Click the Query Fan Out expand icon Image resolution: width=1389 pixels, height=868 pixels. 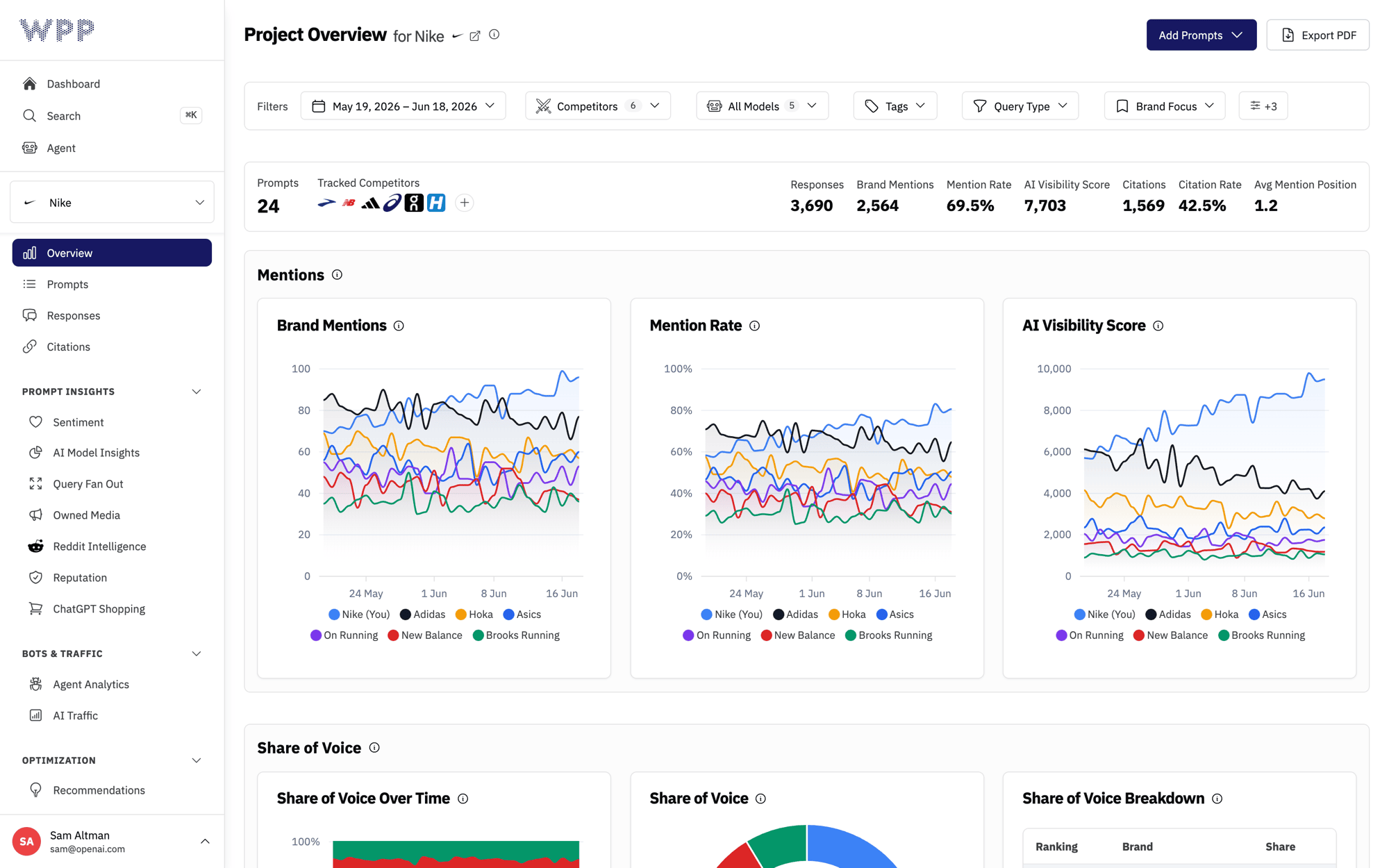point(35,484)
